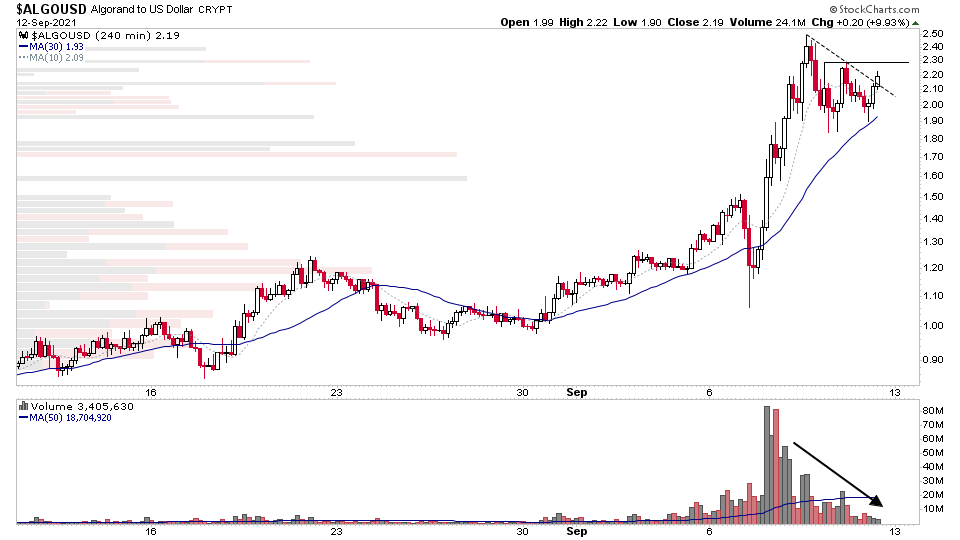The width and height of the screenshot is (960, 540).
Task: Click the 2.40 price axis label
Action: click(932, 47)
